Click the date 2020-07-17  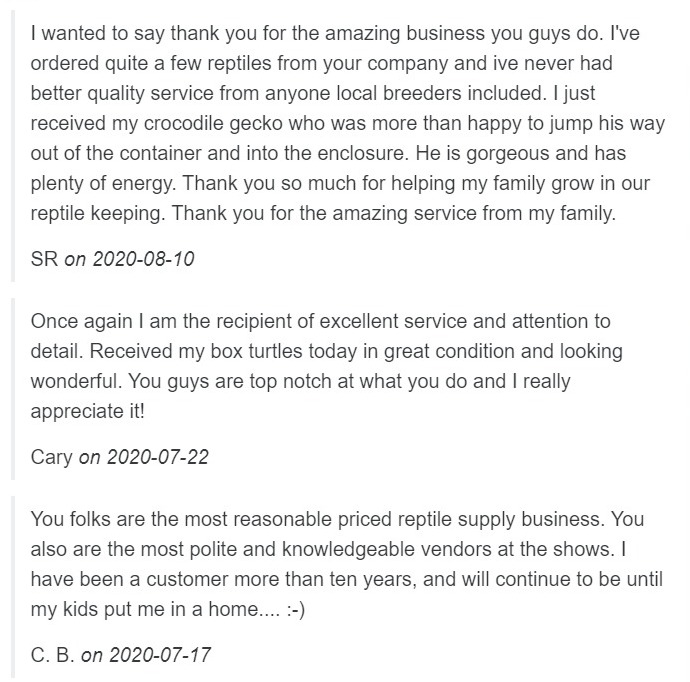(x=160, y=655)
